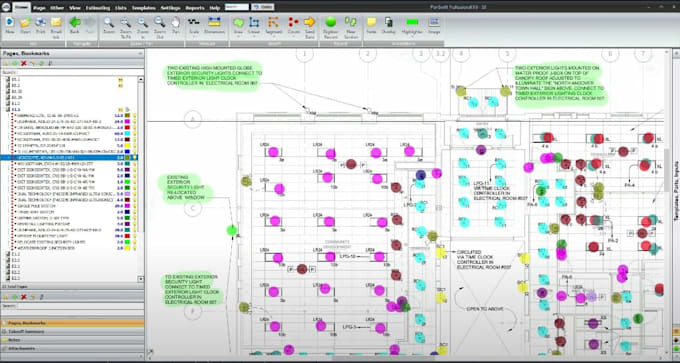Open the Linear takeoff dropdown

click(254, 36)
